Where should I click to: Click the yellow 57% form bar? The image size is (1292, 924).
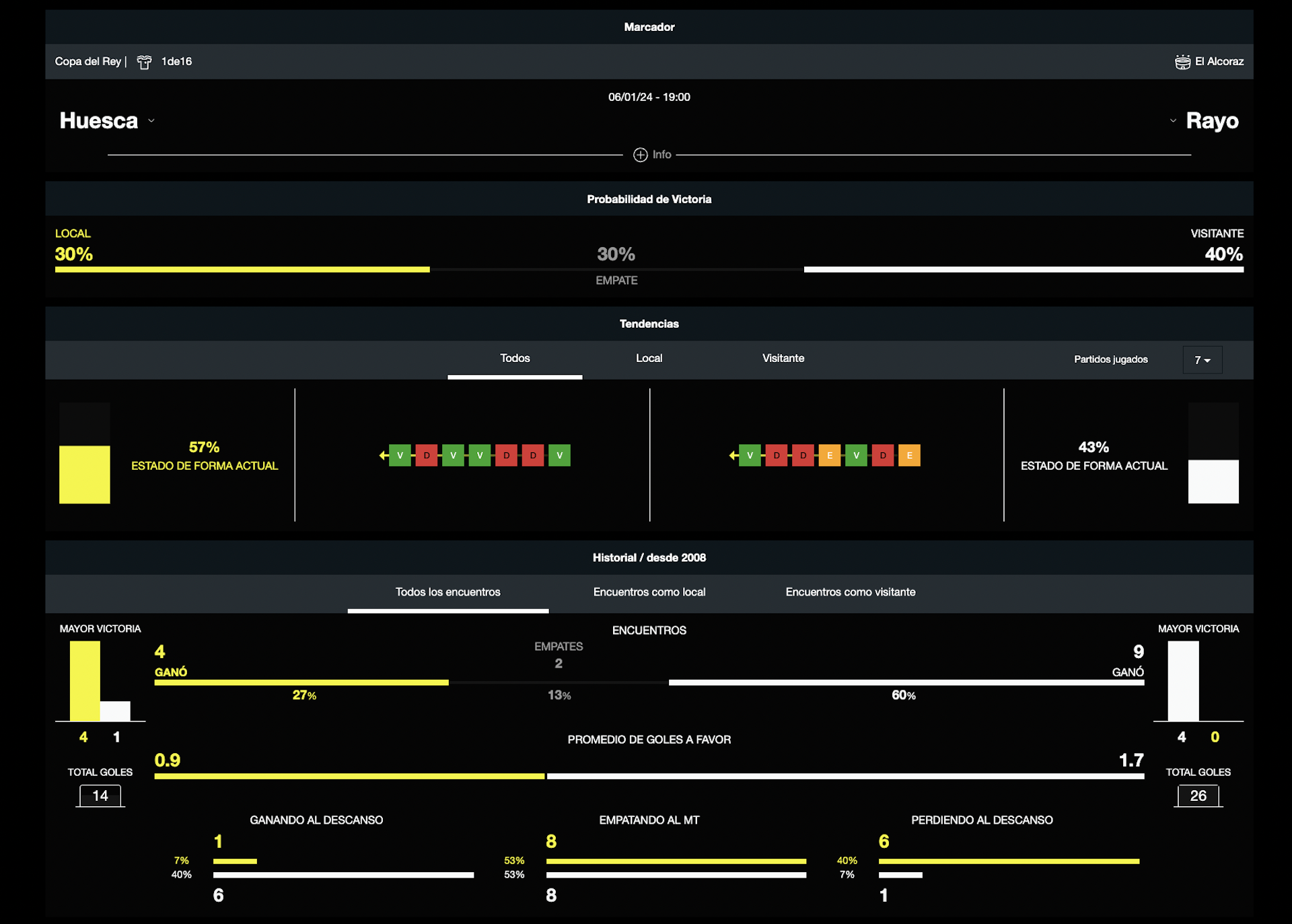[x=85, y=474]
